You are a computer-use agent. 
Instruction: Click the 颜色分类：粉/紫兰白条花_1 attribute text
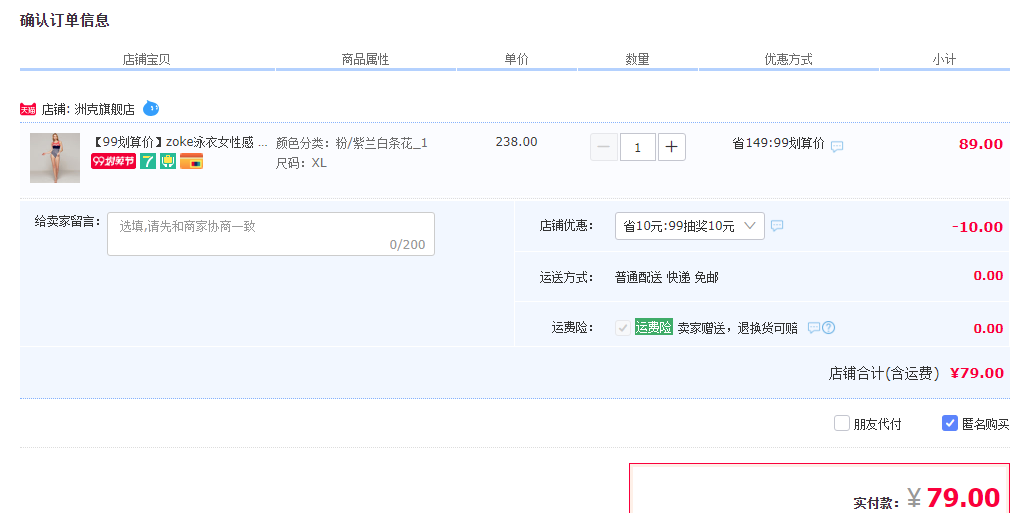pos(352,143)
